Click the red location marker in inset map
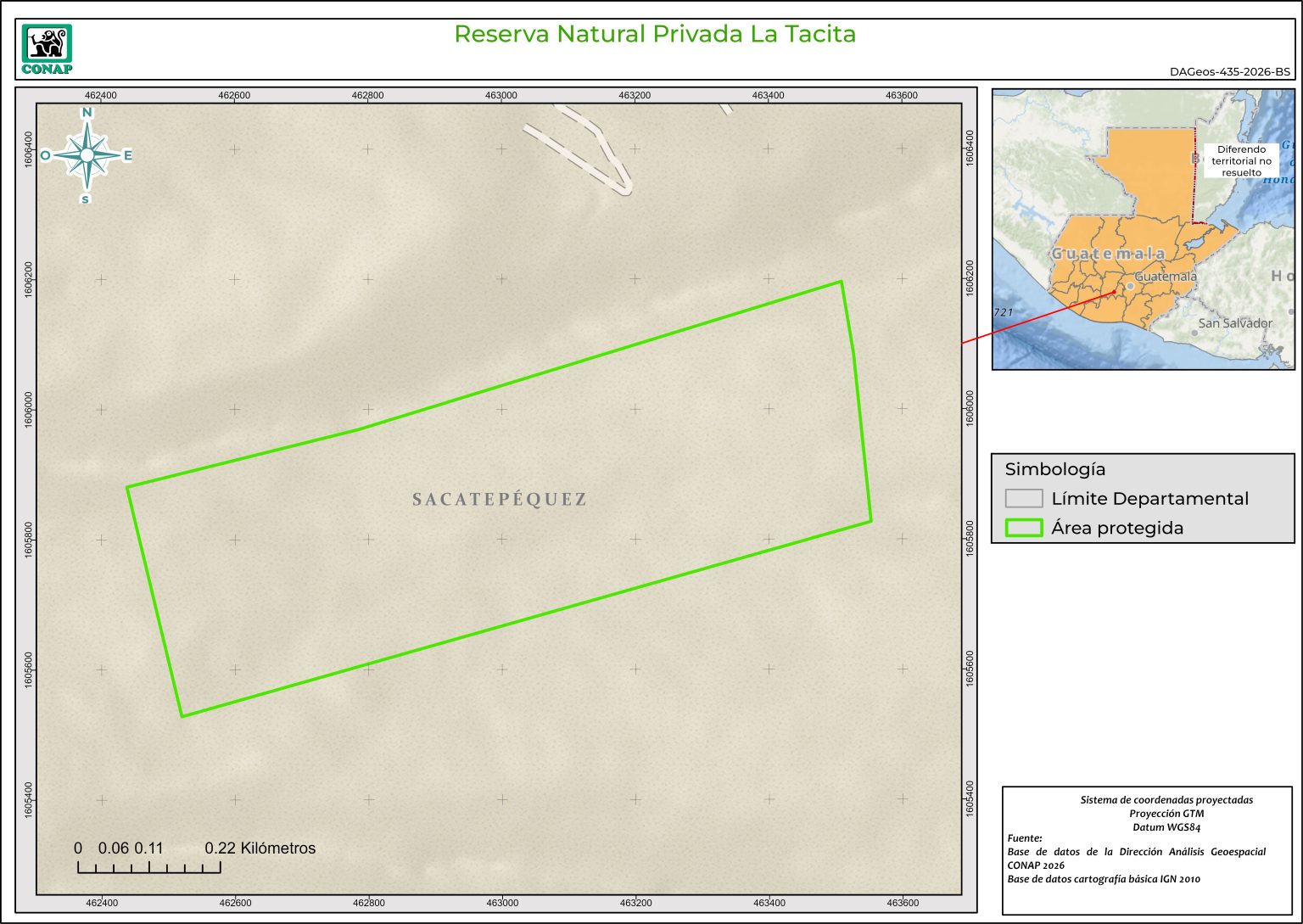Viewport: 1303px width, 924px height. coord(1115,292)
